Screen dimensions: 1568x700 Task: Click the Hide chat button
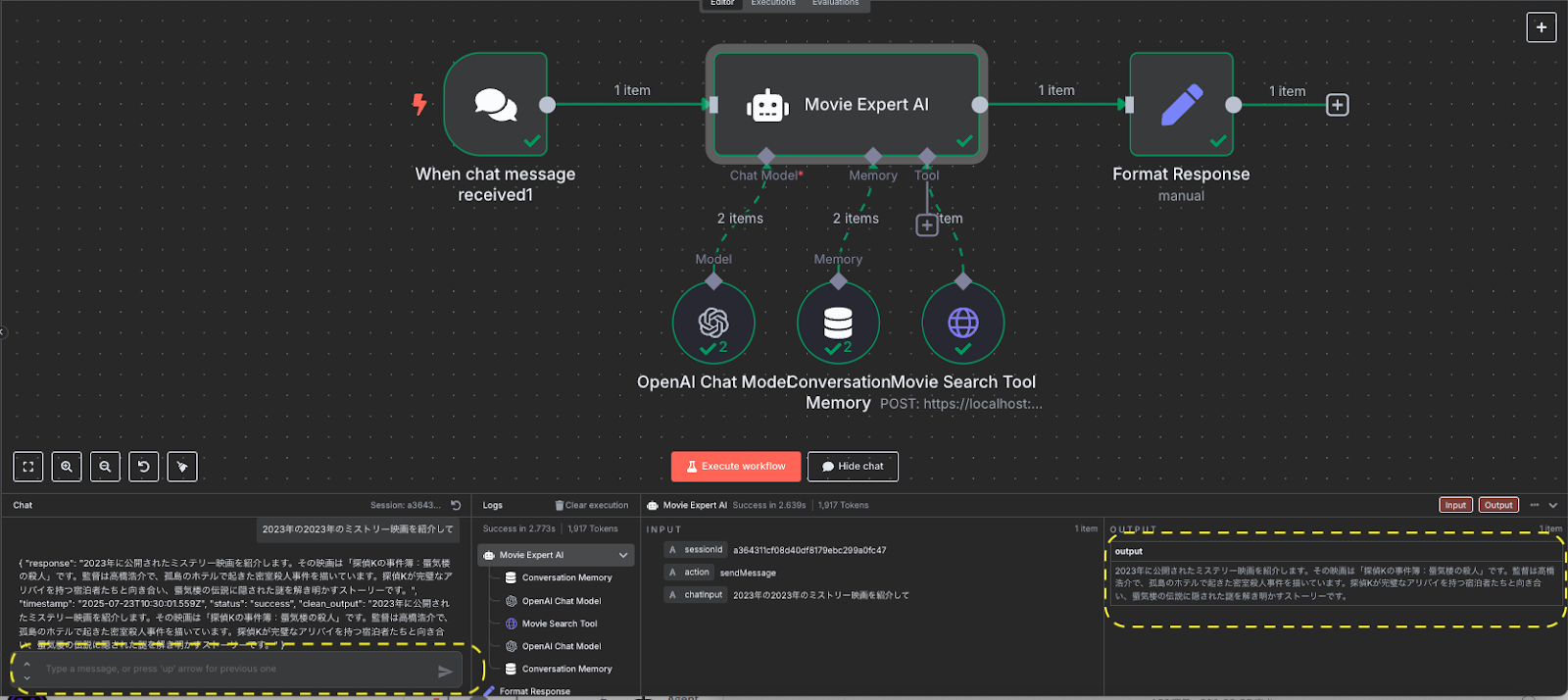coord(853,467)
